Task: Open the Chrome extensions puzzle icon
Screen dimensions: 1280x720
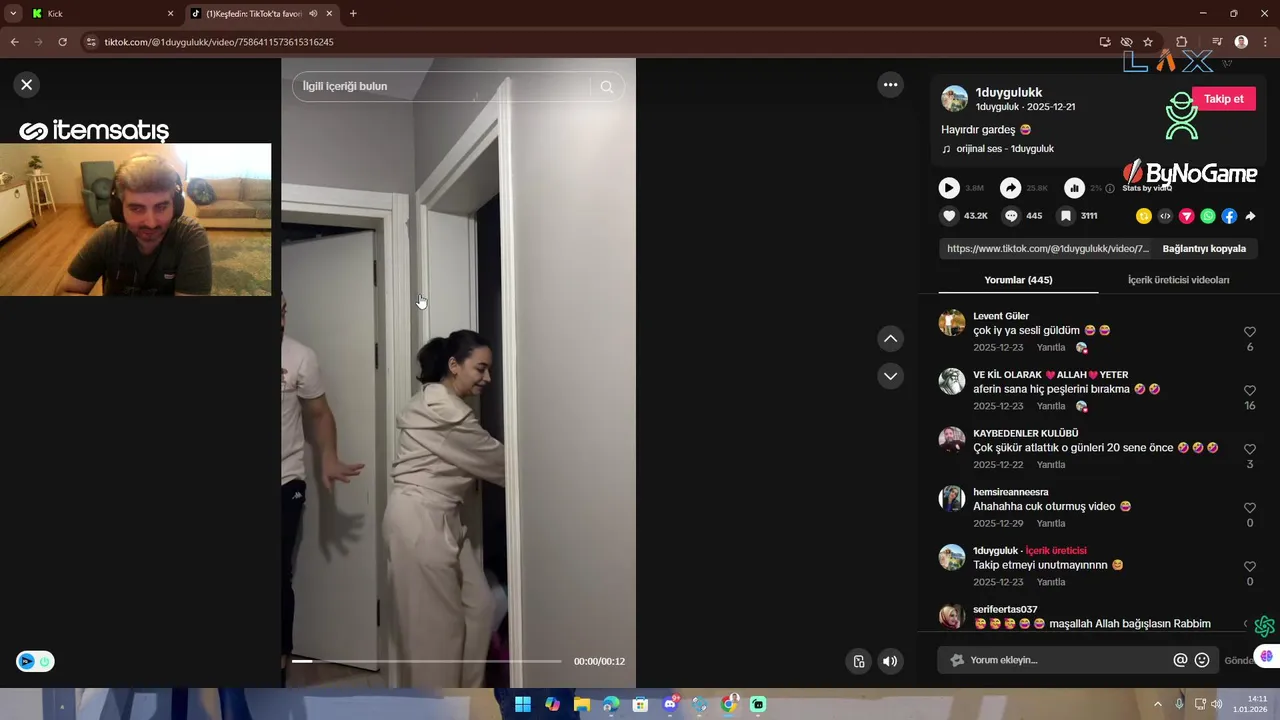Action: [1182, 42]
